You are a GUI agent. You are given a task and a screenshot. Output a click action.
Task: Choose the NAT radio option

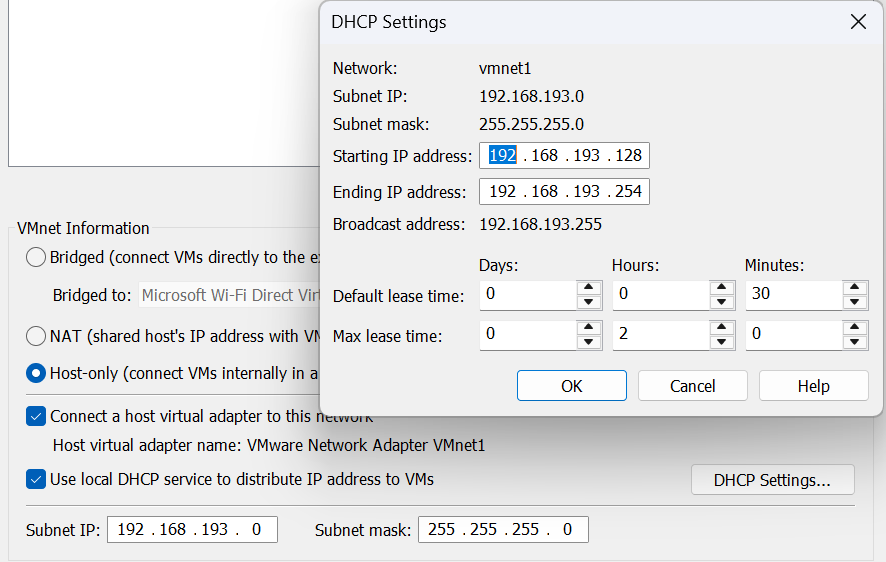(36, 336)
